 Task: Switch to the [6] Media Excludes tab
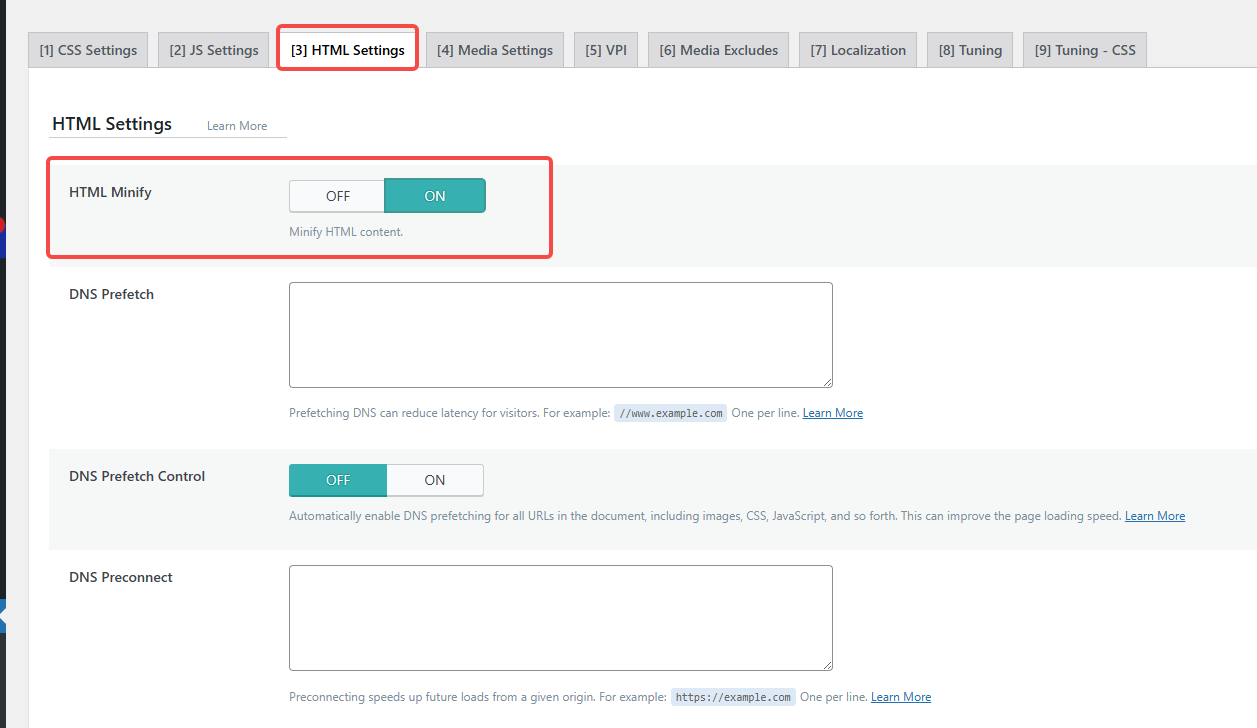click(718, 50)
